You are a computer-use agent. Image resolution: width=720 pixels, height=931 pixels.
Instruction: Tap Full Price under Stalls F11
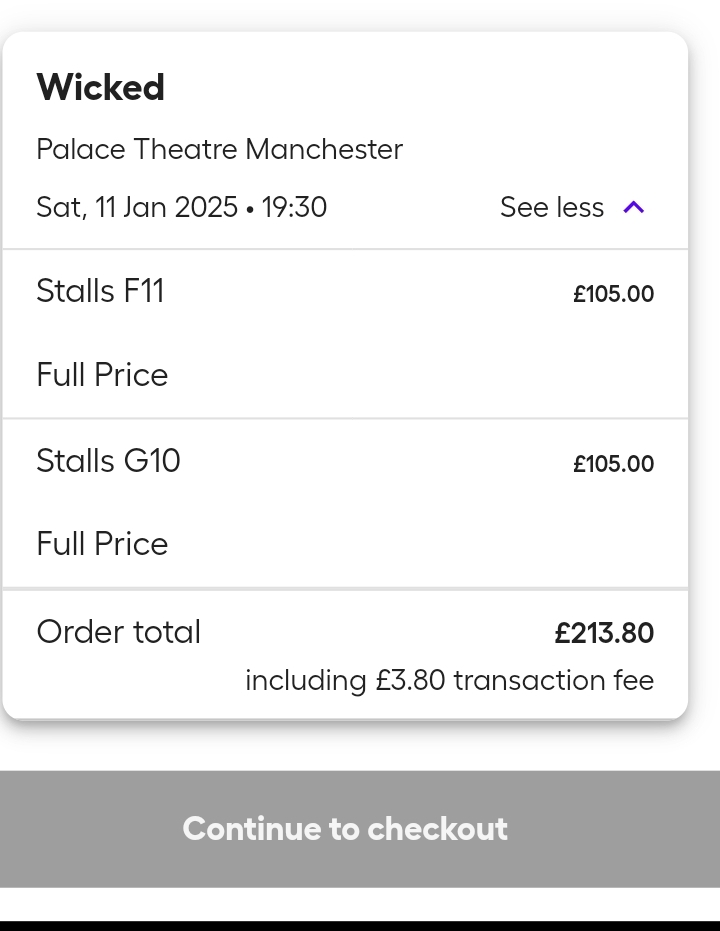coord(102,375)
